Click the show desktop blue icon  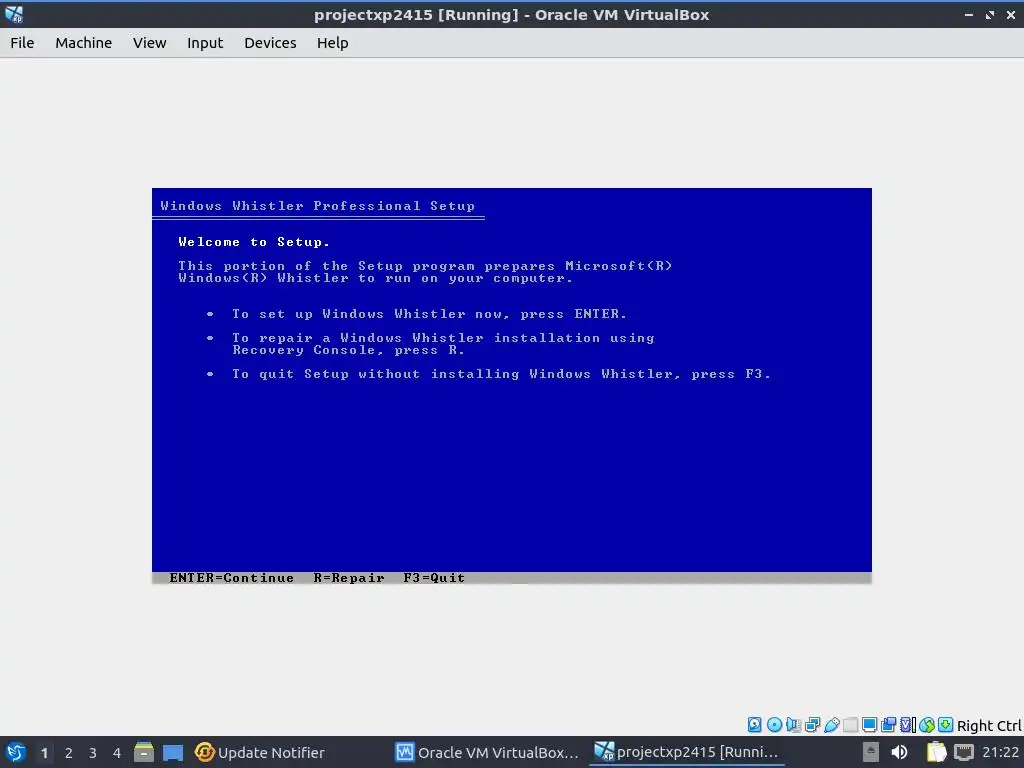point(173,752)
